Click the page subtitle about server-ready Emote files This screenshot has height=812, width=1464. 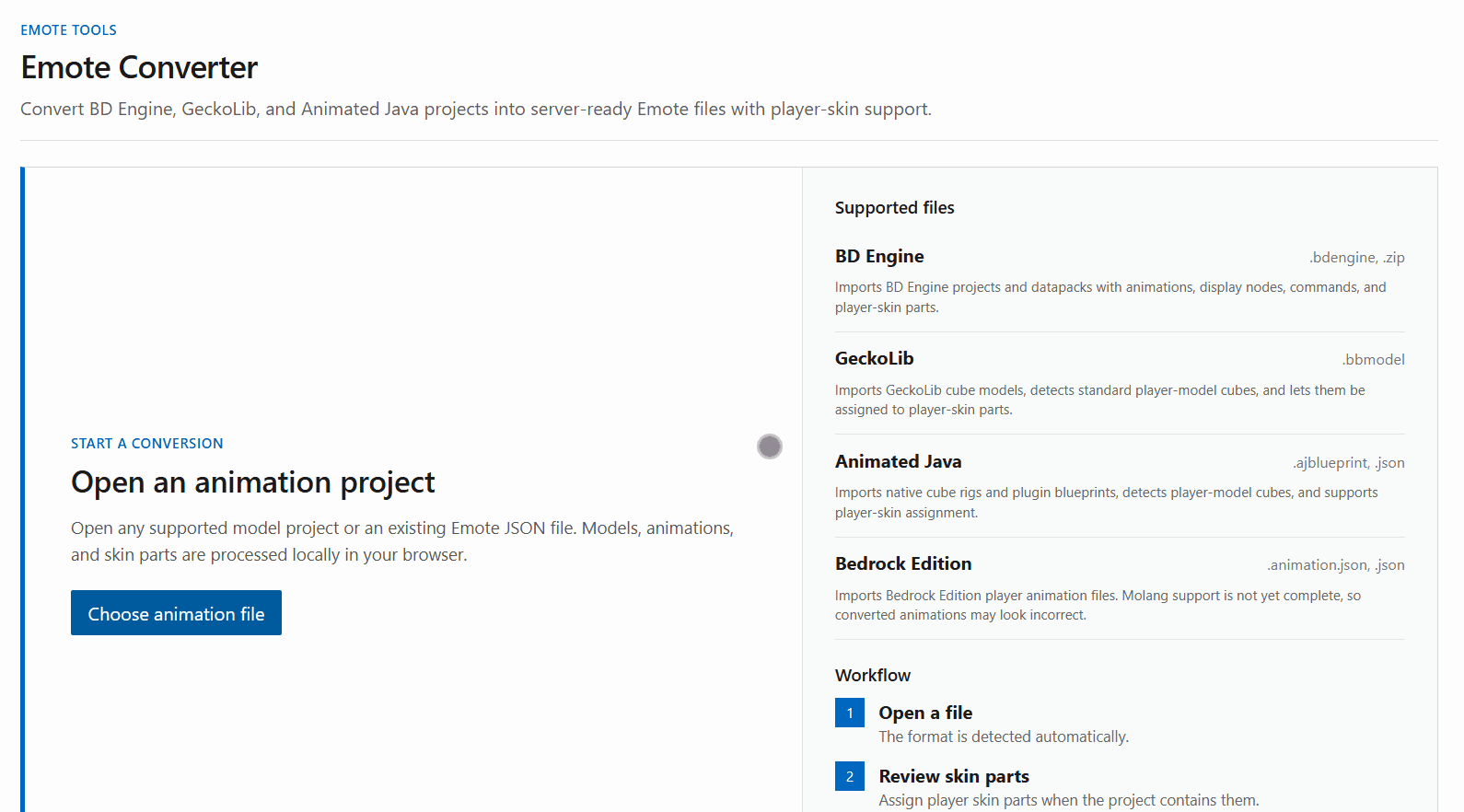click(476, 110)
